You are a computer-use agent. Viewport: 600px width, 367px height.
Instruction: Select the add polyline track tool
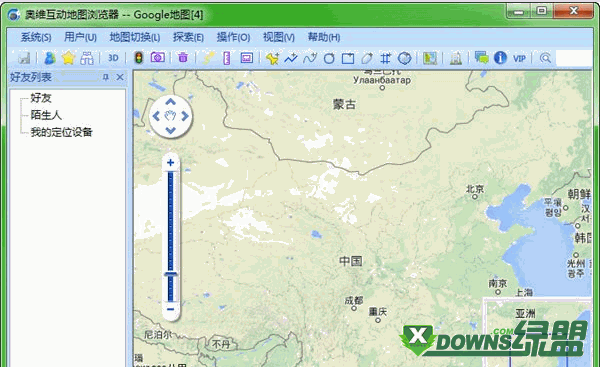tap(291, 59)
